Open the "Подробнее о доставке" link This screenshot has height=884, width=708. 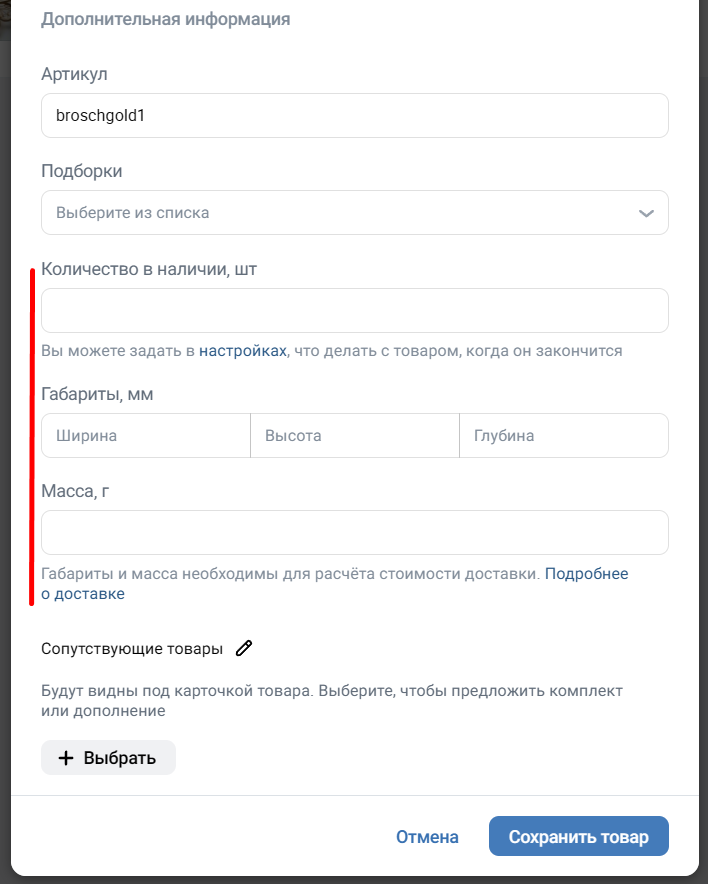(586, 574)
